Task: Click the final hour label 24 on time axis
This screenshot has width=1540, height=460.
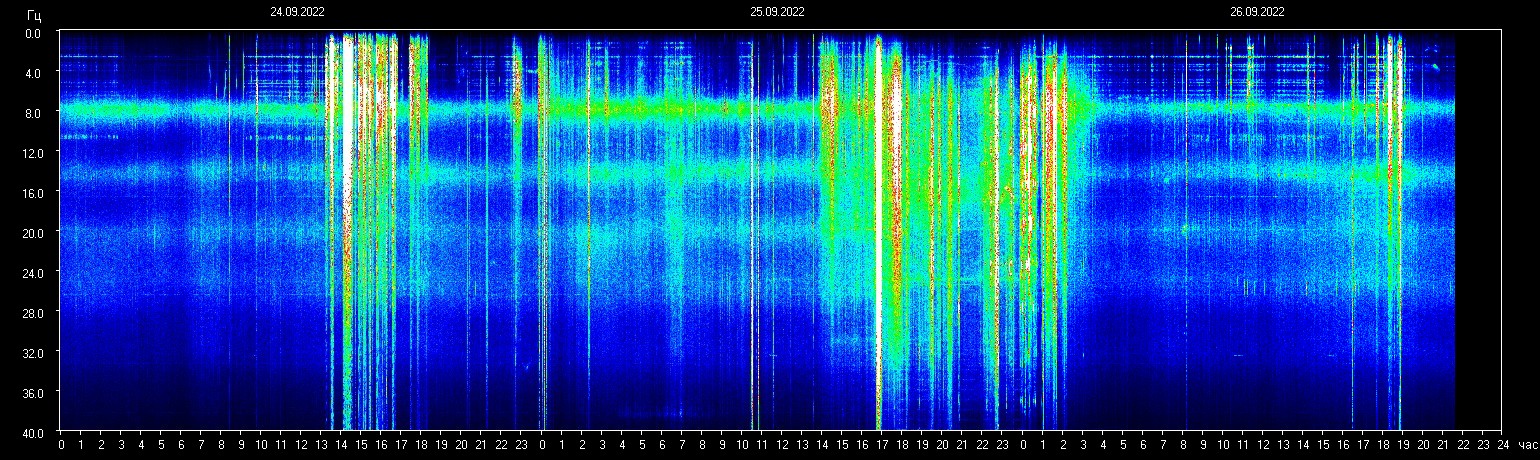Action: tap(1503, 444)
